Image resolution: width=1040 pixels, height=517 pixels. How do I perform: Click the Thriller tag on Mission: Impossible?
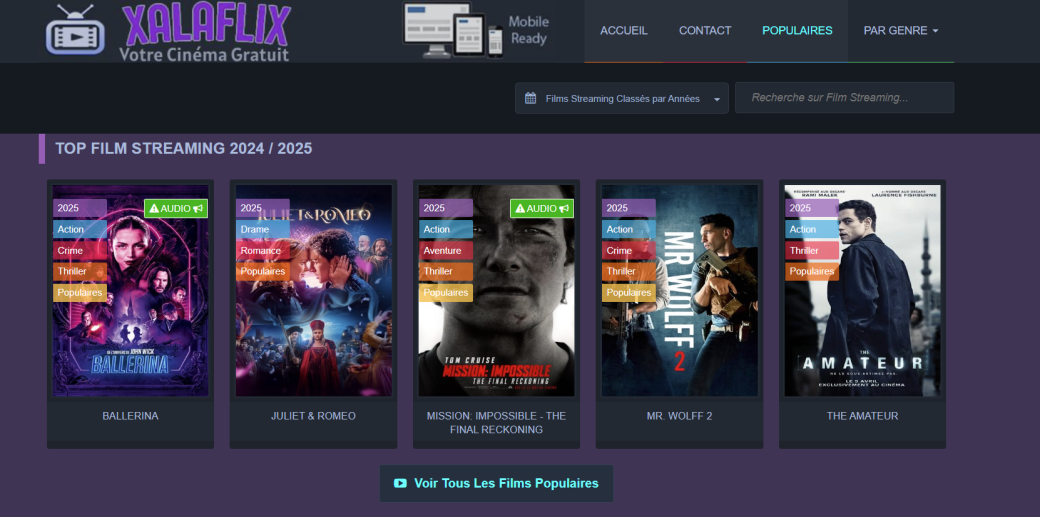pos(446,271)
